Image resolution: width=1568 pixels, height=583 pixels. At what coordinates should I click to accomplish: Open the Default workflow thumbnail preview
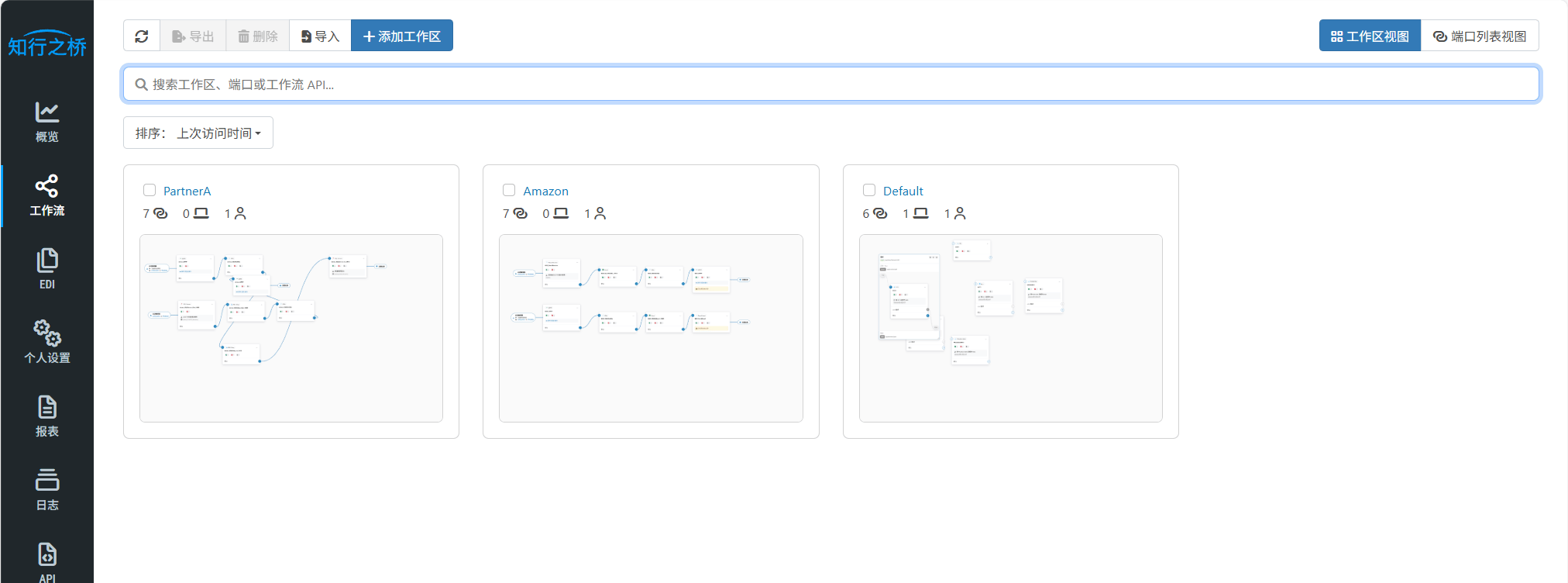click(x=1011, y=328)
